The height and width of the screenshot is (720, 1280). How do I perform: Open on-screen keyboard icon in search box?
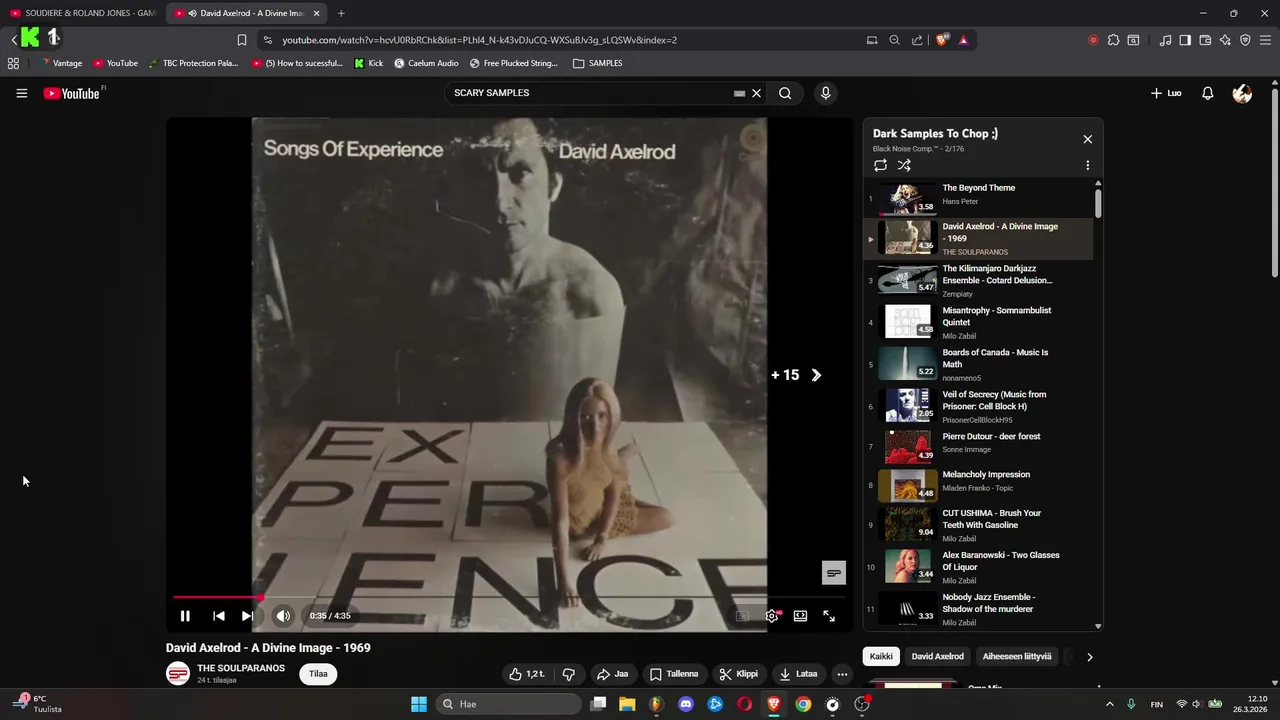click(x=739, y=93)
